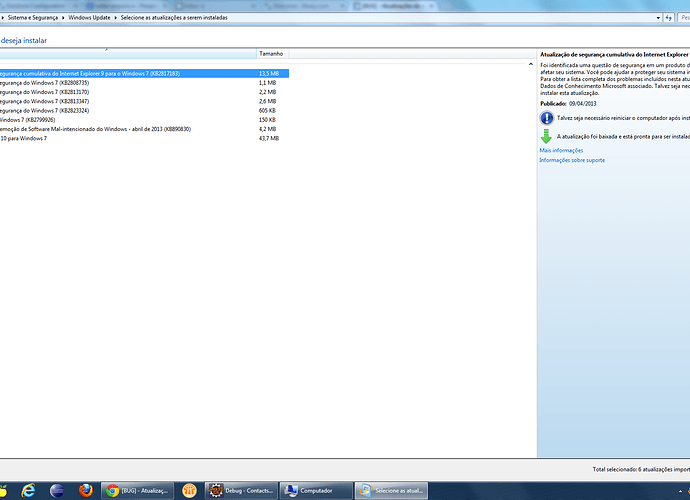Select the Windows 7 security update KB2813170
Viewport: 690px width, 500px height.
[144, 92]
